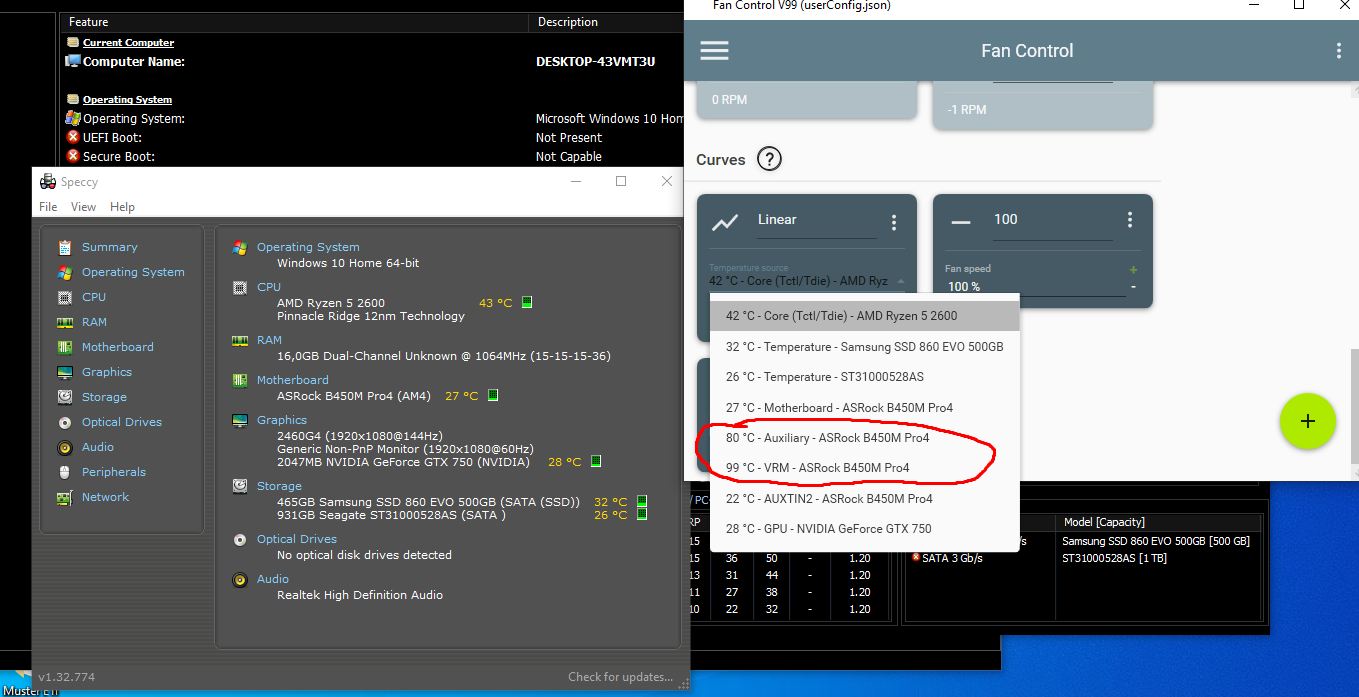Viewport: 1359px width, 697px height.
Task: Click Speccy Peripherals sidebar mouse icon
Action: [65, 472]
